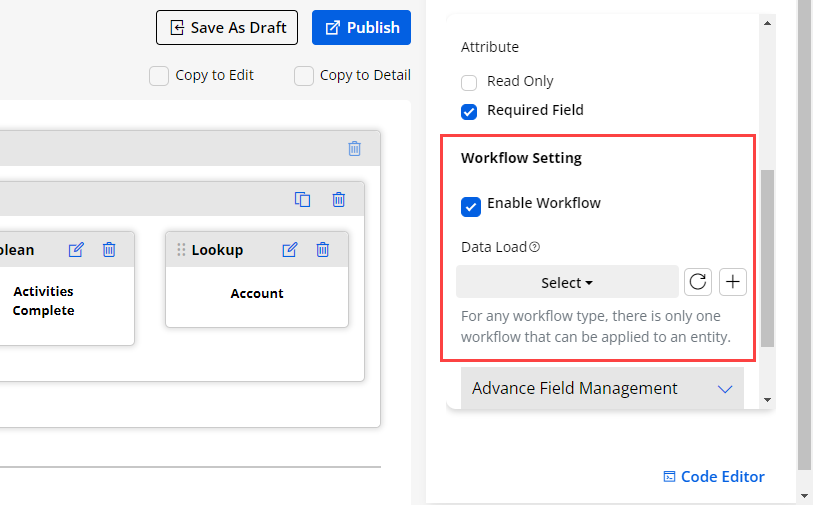Enable the Copy to Edit checkbox
The image size is (813, 505).
(x=159, y=76)
